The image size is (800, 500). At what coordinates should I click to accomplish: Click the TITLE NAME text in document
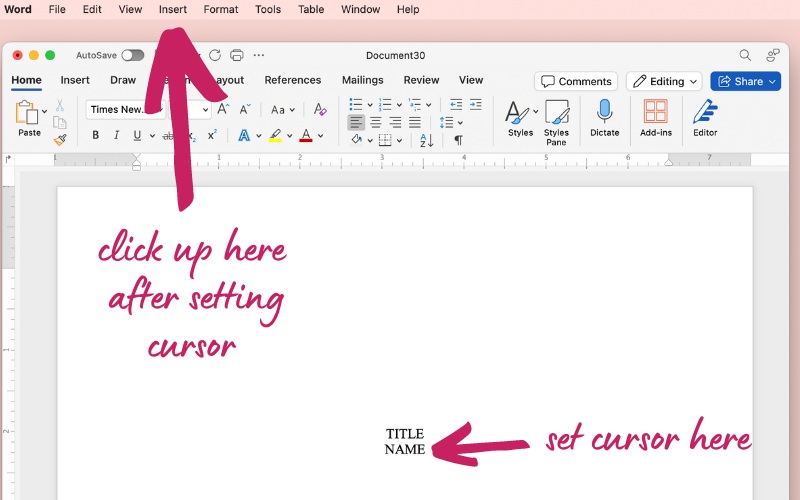pos(405,441)
